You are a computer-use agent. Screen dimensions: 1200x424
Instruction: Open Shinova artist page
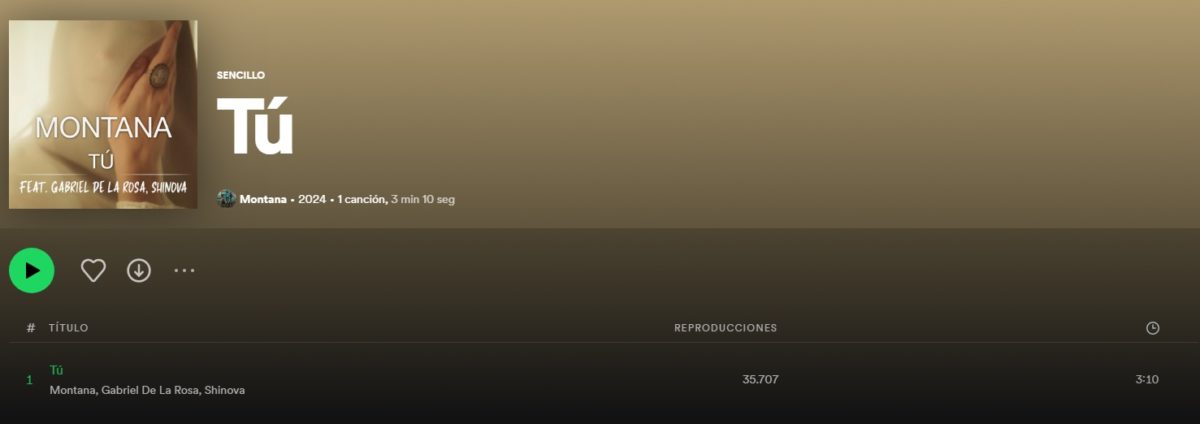[225, 390]
